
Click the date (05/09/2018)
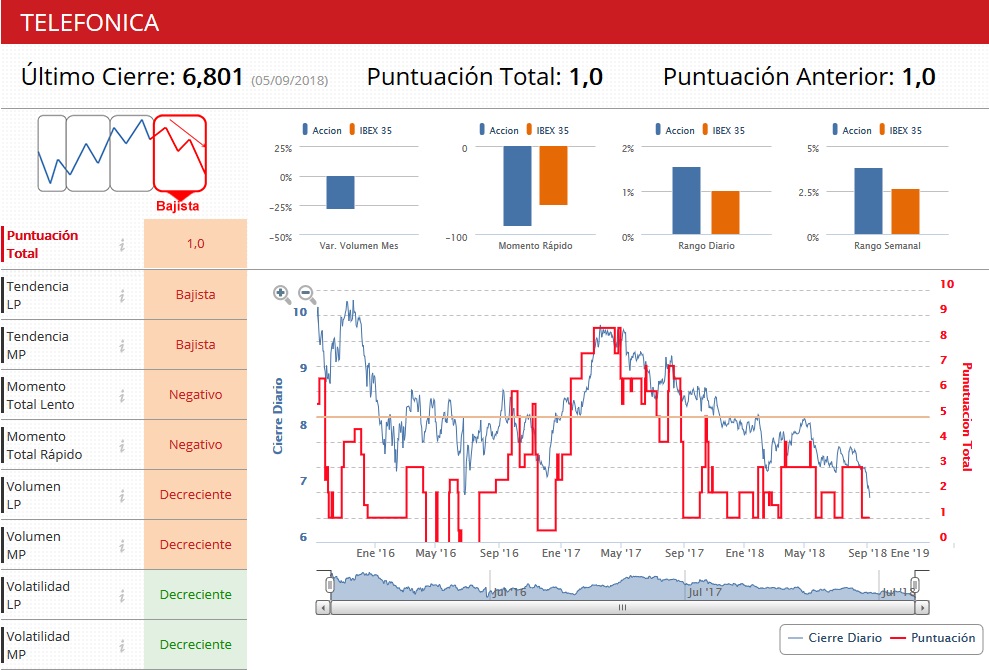click(290, 81)
